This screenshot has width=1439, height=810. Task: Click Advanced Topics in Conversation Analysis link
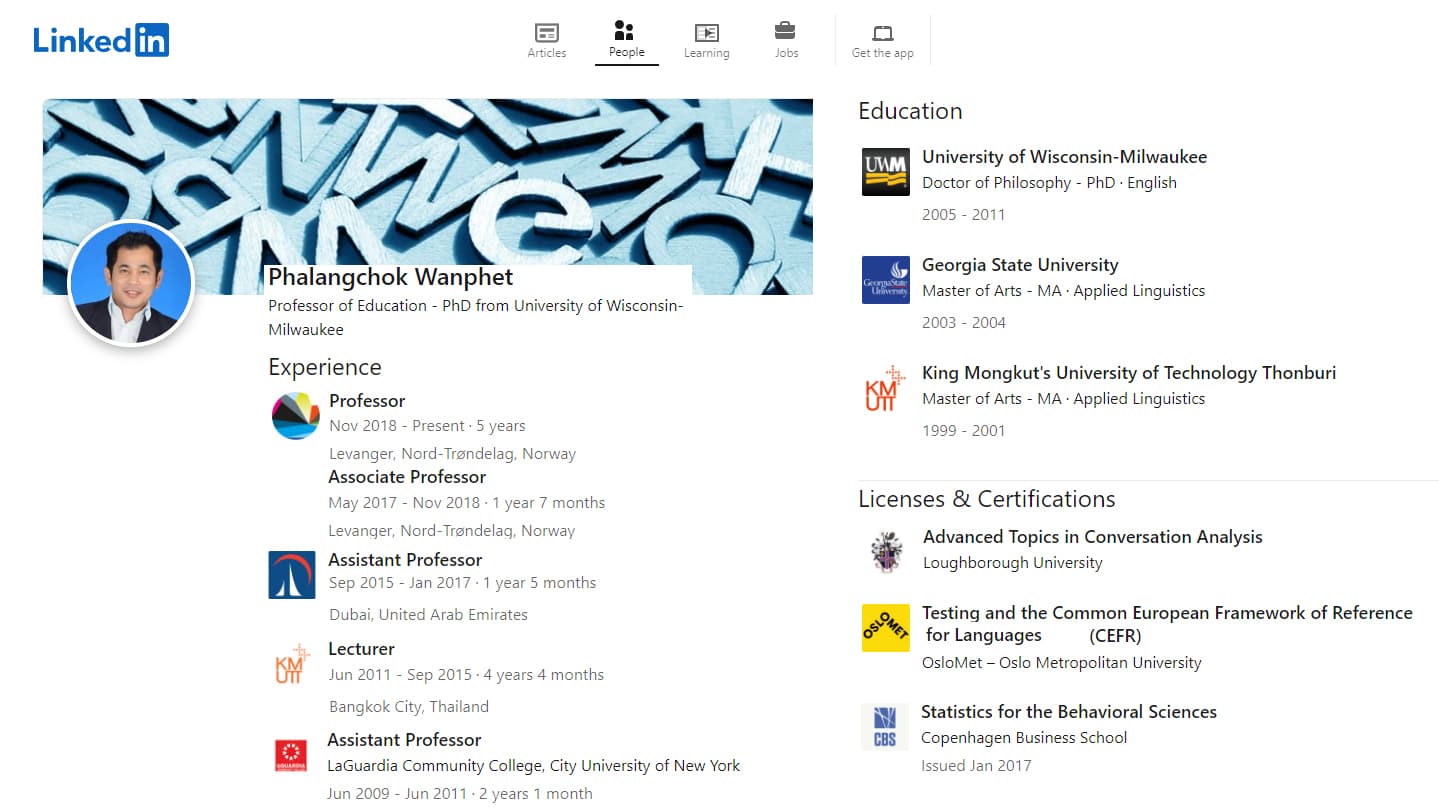pos(1092,537)
